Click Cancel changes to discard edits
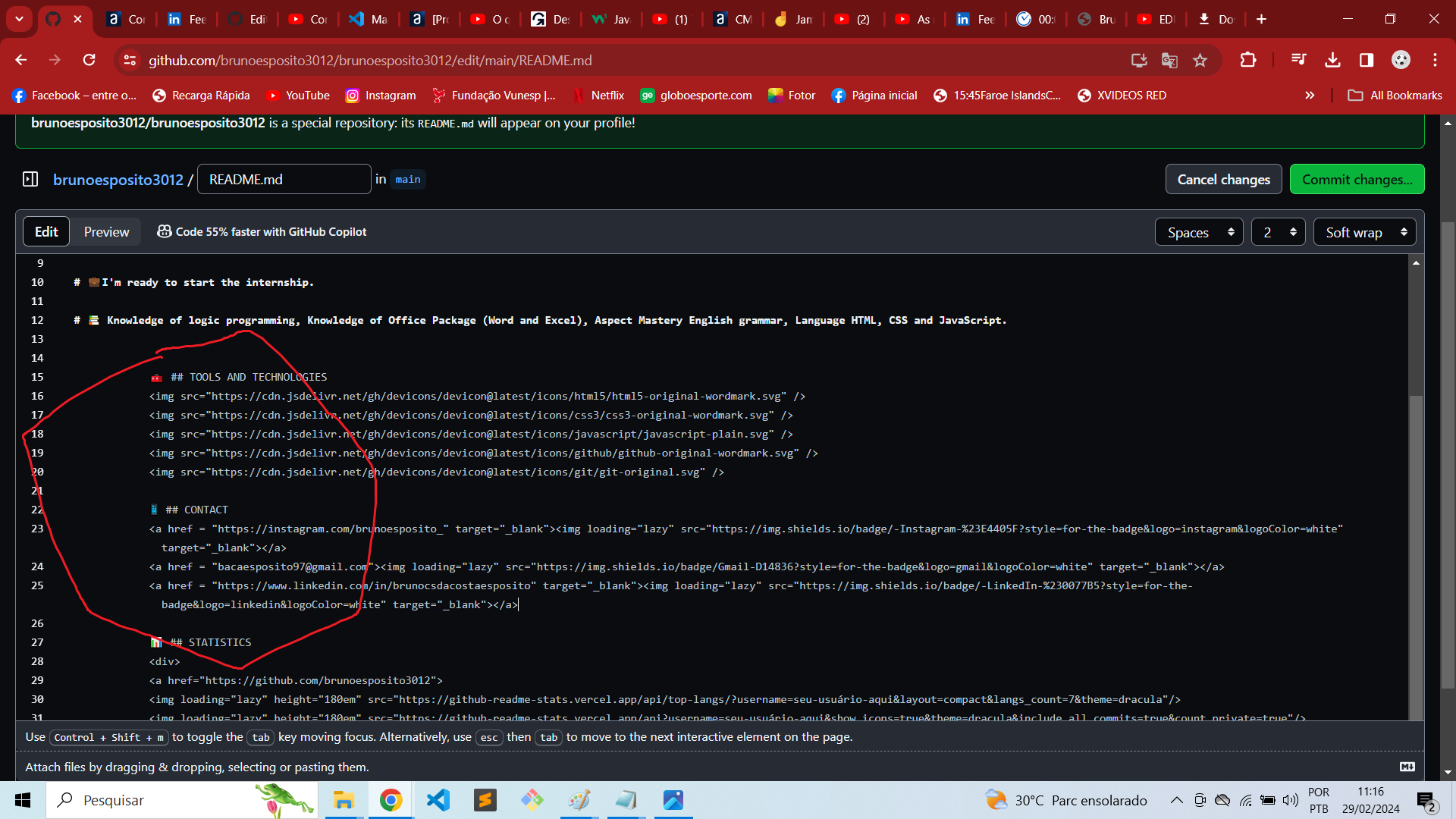1456x819 pixels. click(x=1224, y=179)
